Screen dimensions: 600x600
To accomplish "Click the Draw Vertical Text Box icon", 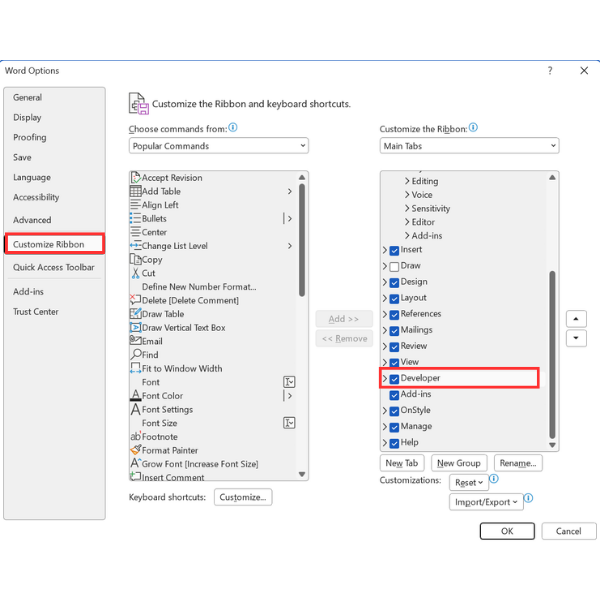I will 135,328.
